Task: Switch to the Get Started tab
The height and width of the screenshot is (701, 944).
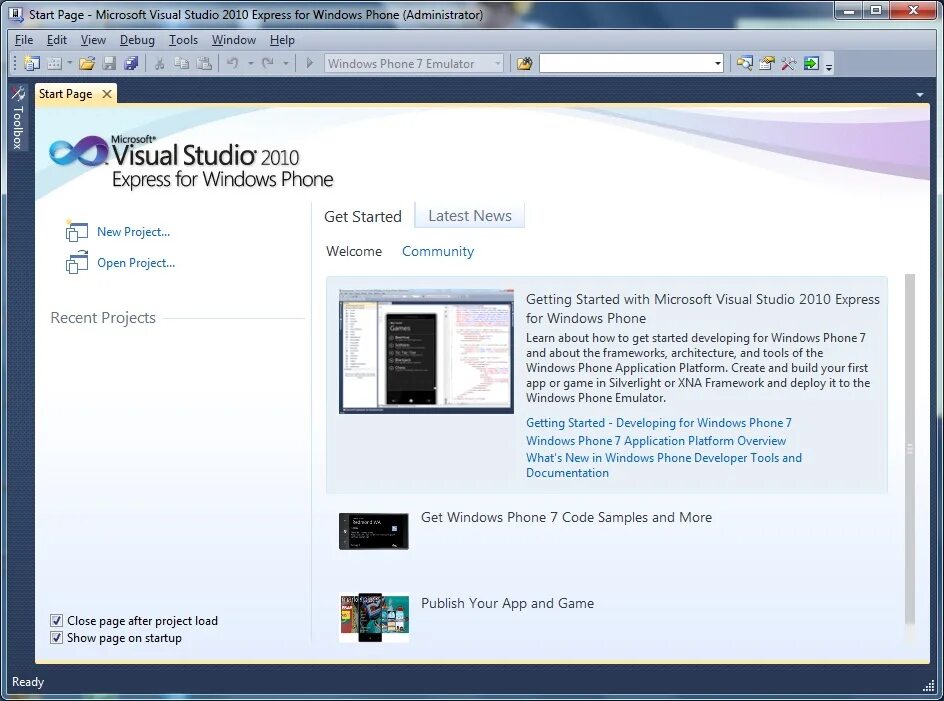Action: [362, 216]
